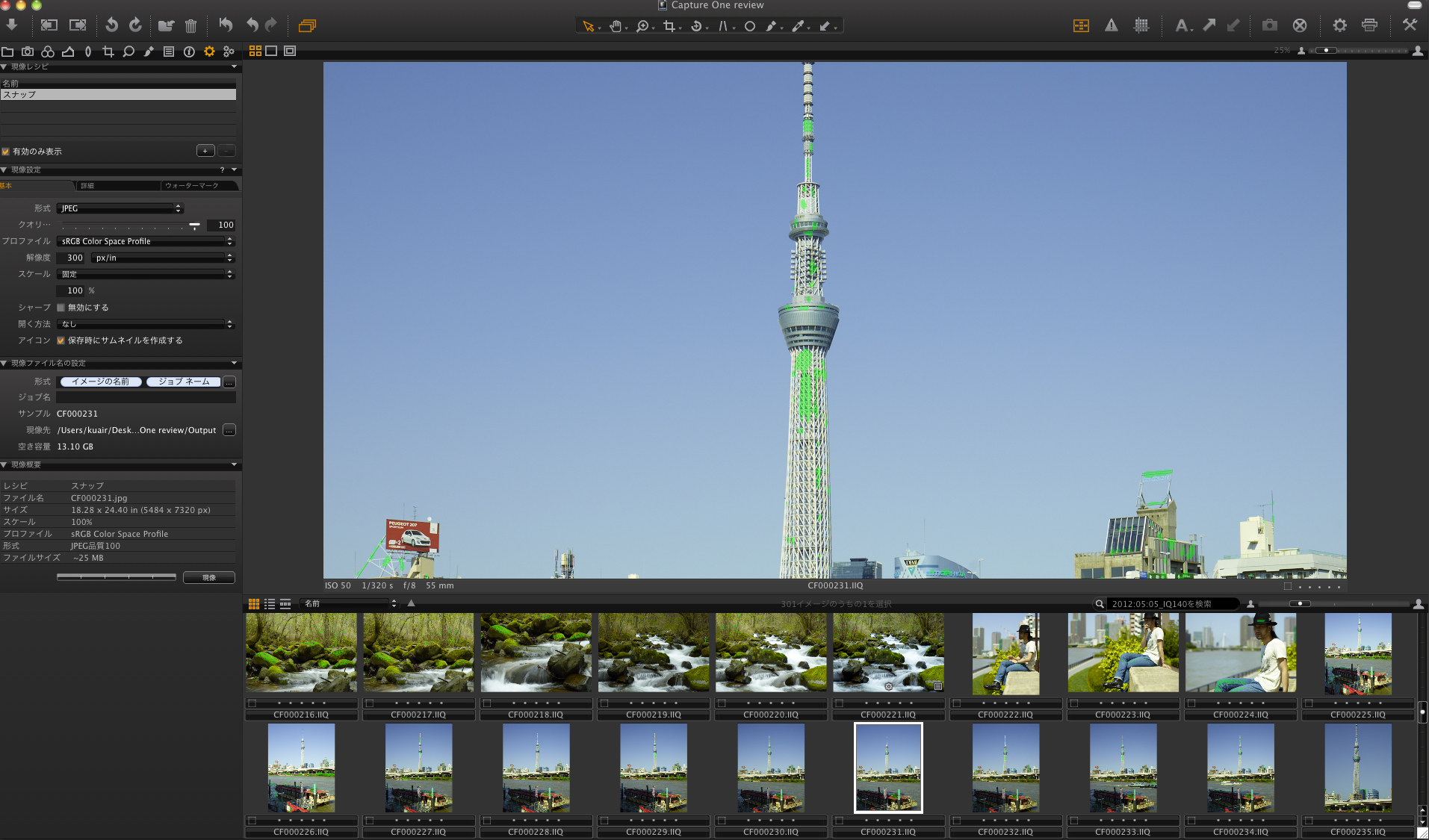Select the Pan hand tool

[x=615, y=26]
